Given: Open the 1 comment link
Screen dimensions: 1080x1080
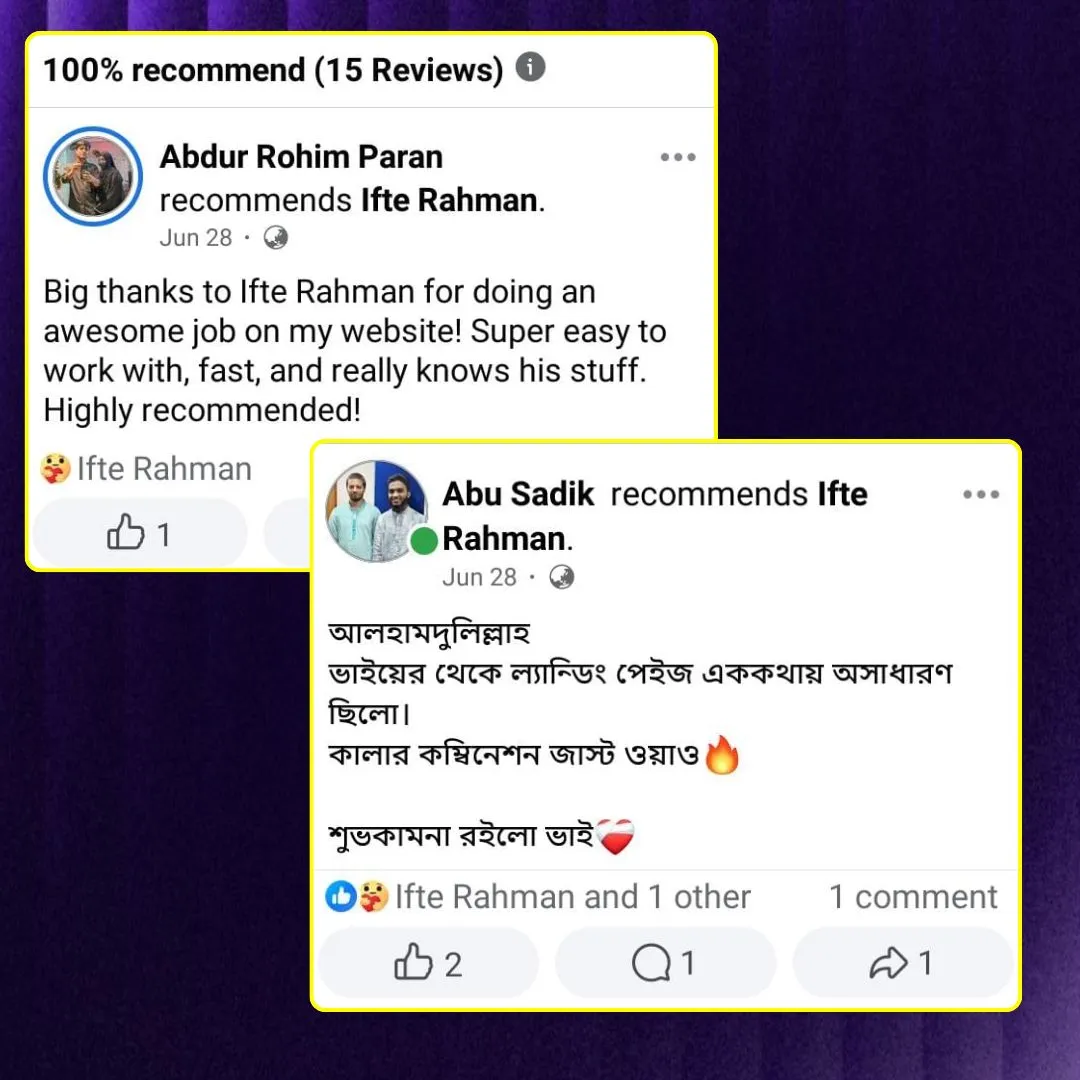Looking at the screenshot, I should coord(913,897).
